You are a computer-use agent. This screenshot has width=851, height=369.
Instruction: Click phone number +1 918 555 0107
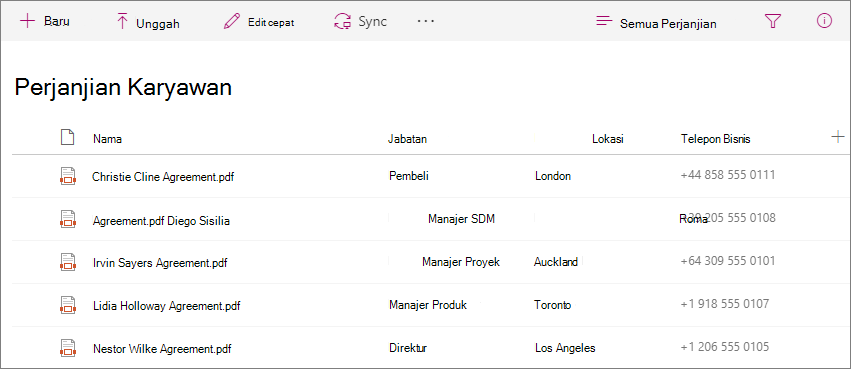point(725,303)
